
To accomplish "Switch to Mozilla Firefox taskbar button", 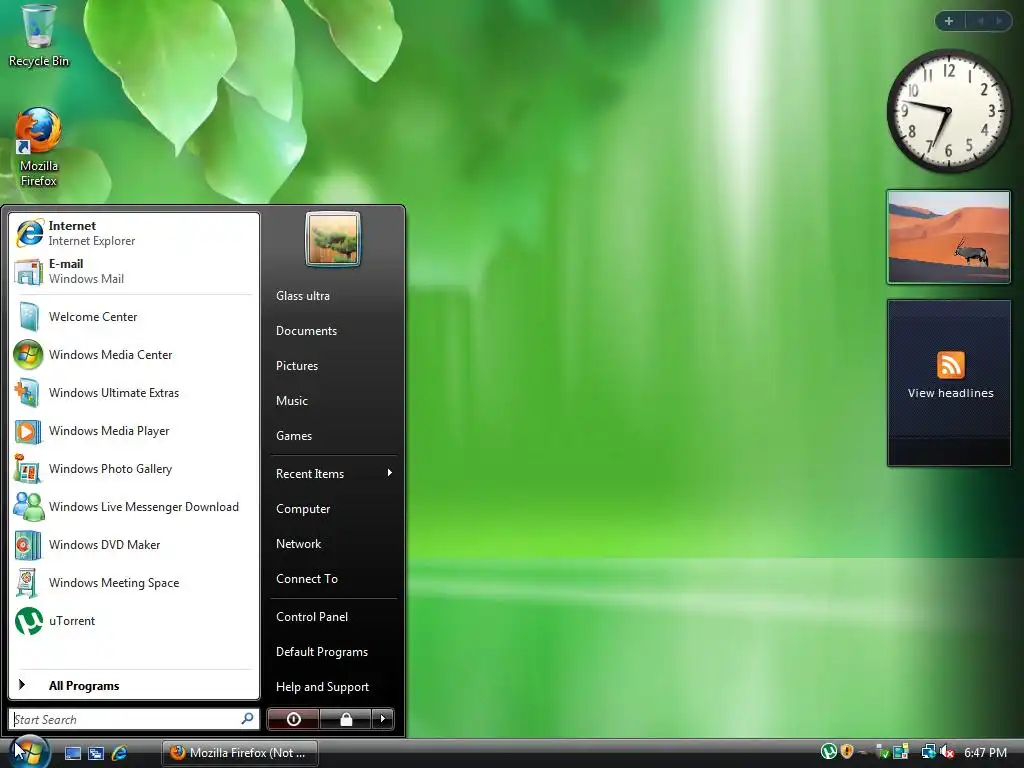I will click(240, 753).
